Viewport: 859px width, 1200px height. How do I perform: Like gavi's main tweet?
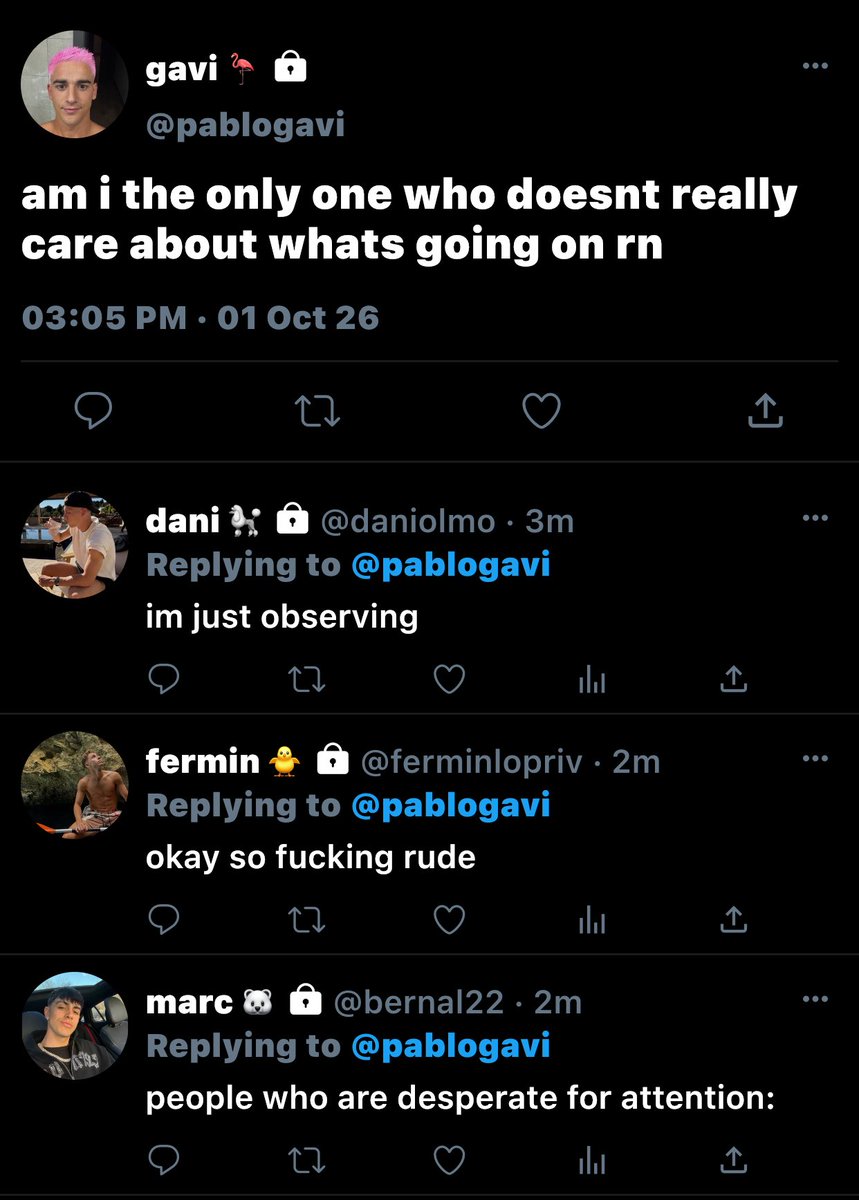(542, 411)
